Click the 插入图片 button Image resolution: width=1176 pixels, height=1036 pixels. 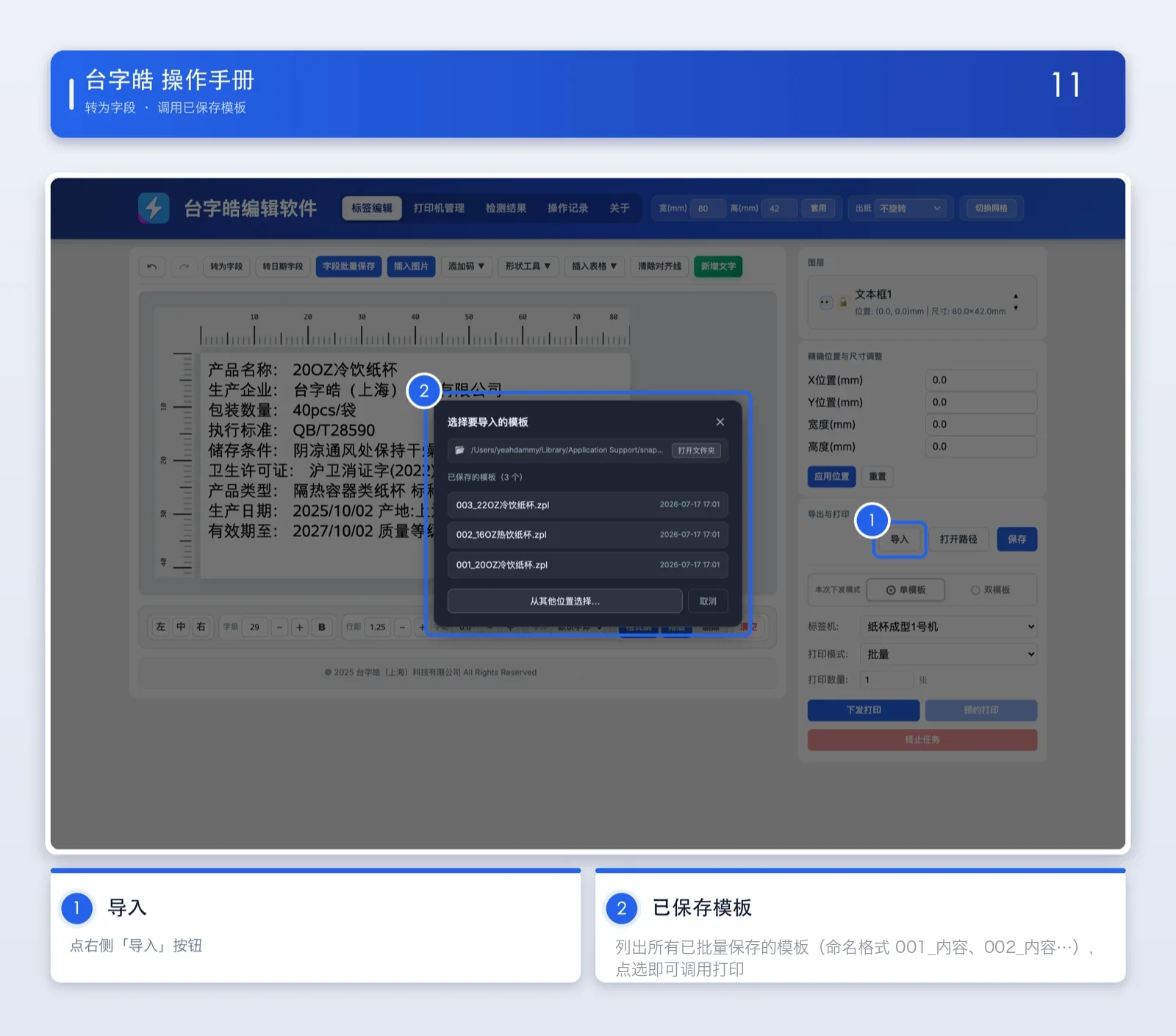coord(411,266)
